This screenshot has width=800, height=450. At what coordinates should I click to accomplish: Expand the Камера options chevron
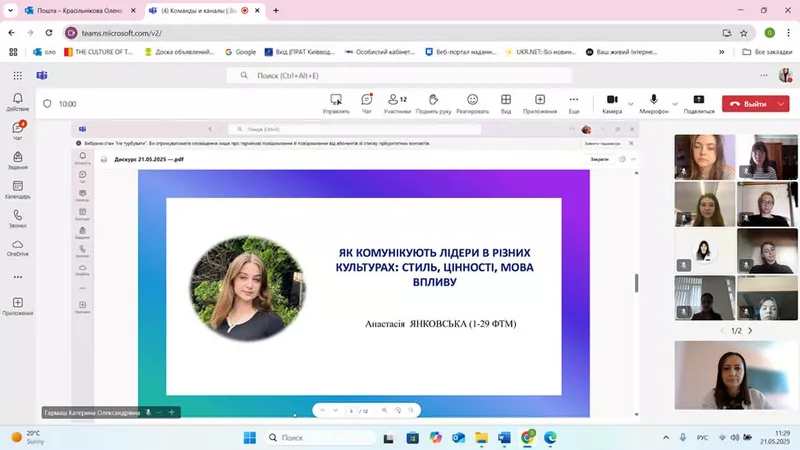point(631,104)
